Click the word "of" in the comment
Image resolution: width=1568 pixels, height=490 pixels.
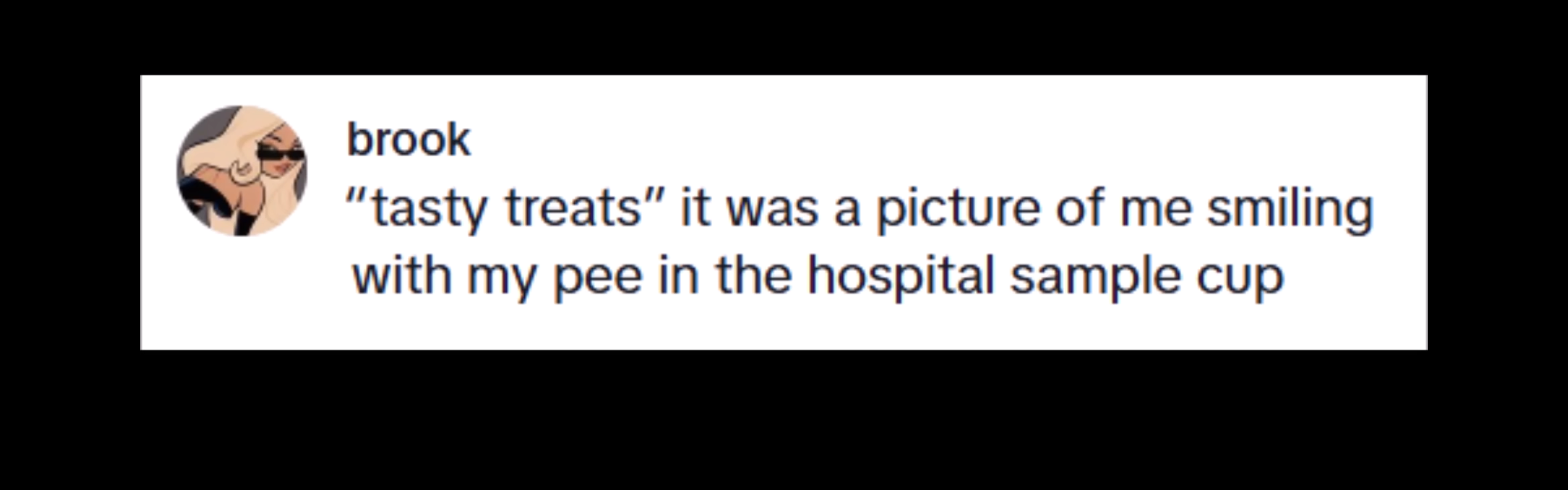pyautogui.click(x=1080, y=208)
